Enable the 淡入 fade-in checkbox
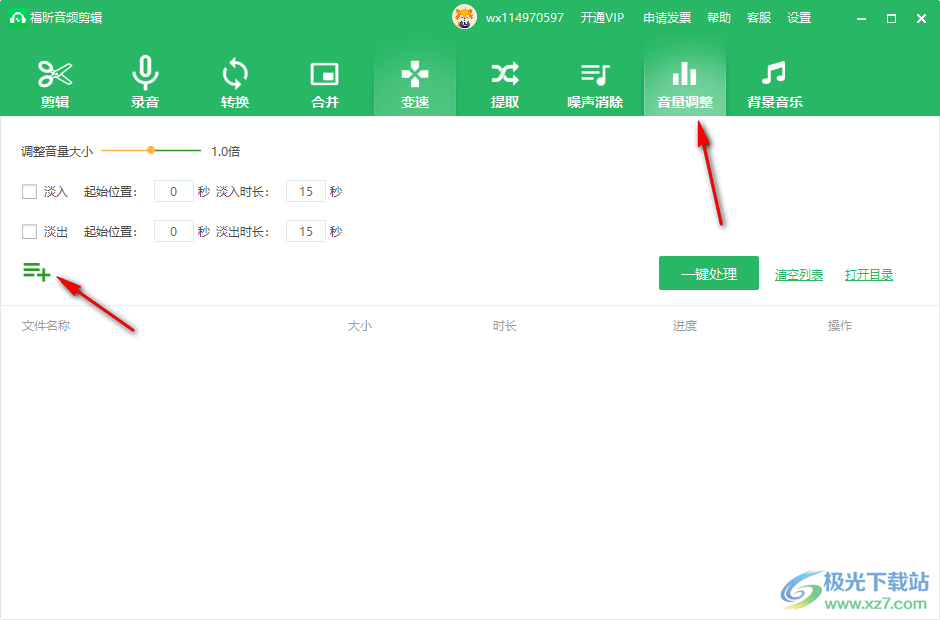The height and width of the screenshot is (620, 940). (30, 191)
